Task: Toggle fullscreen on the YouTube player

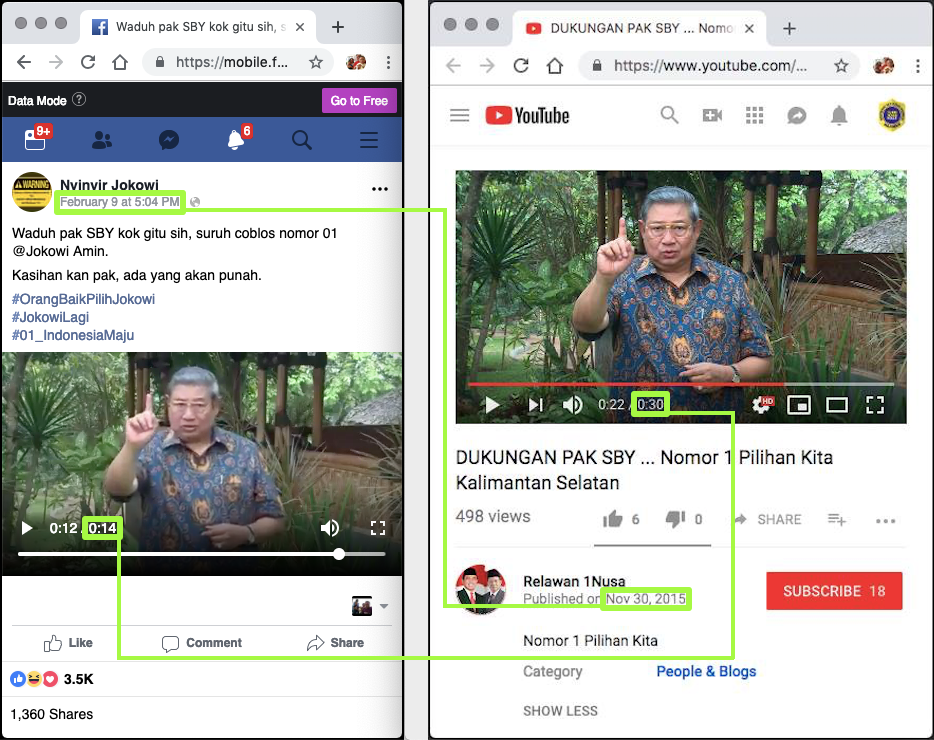Action: coord(875,405)
